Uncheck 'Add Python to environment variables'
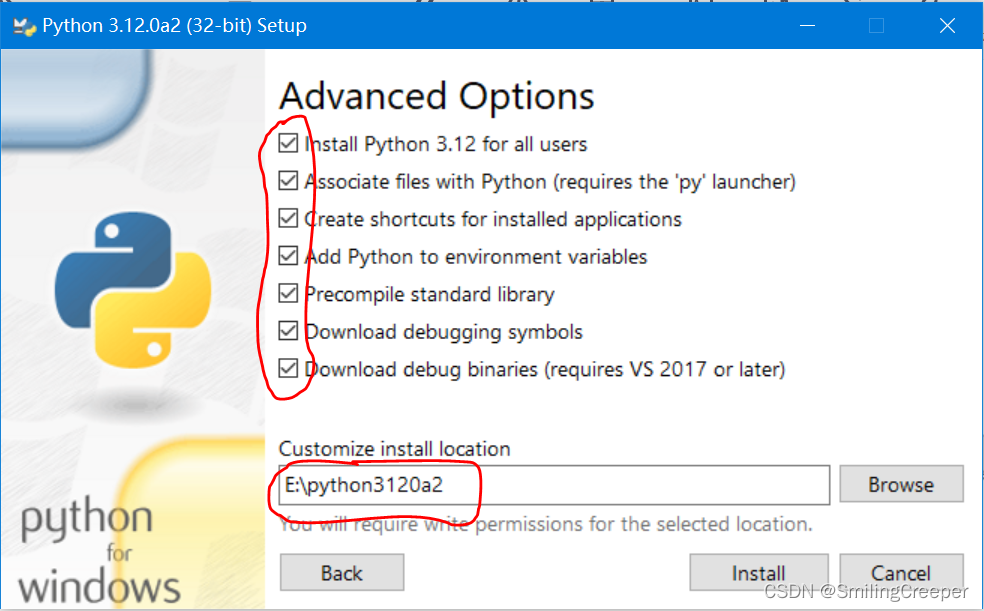This screenshot has height=611, width=984. (x=288, y=256)
